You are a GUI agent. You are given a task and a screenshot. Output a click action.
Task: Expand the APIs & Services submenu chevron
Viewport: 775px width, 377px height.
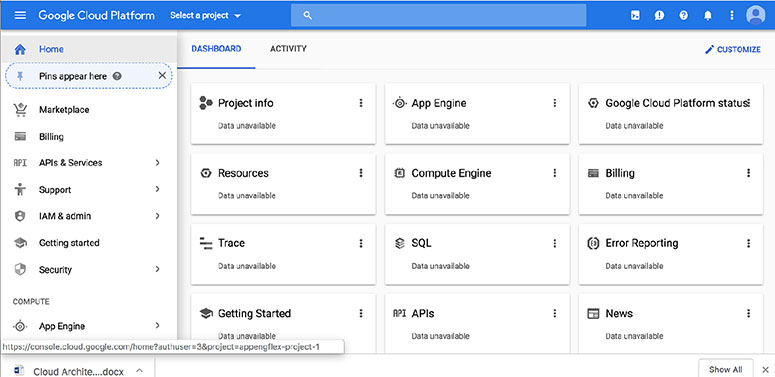click(x=158, y=163)
